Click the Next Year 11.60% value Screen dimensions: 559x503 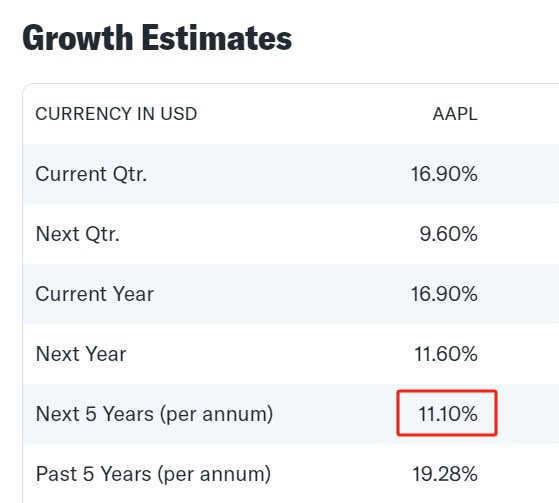pyautogui.click(x=446, y=354)
